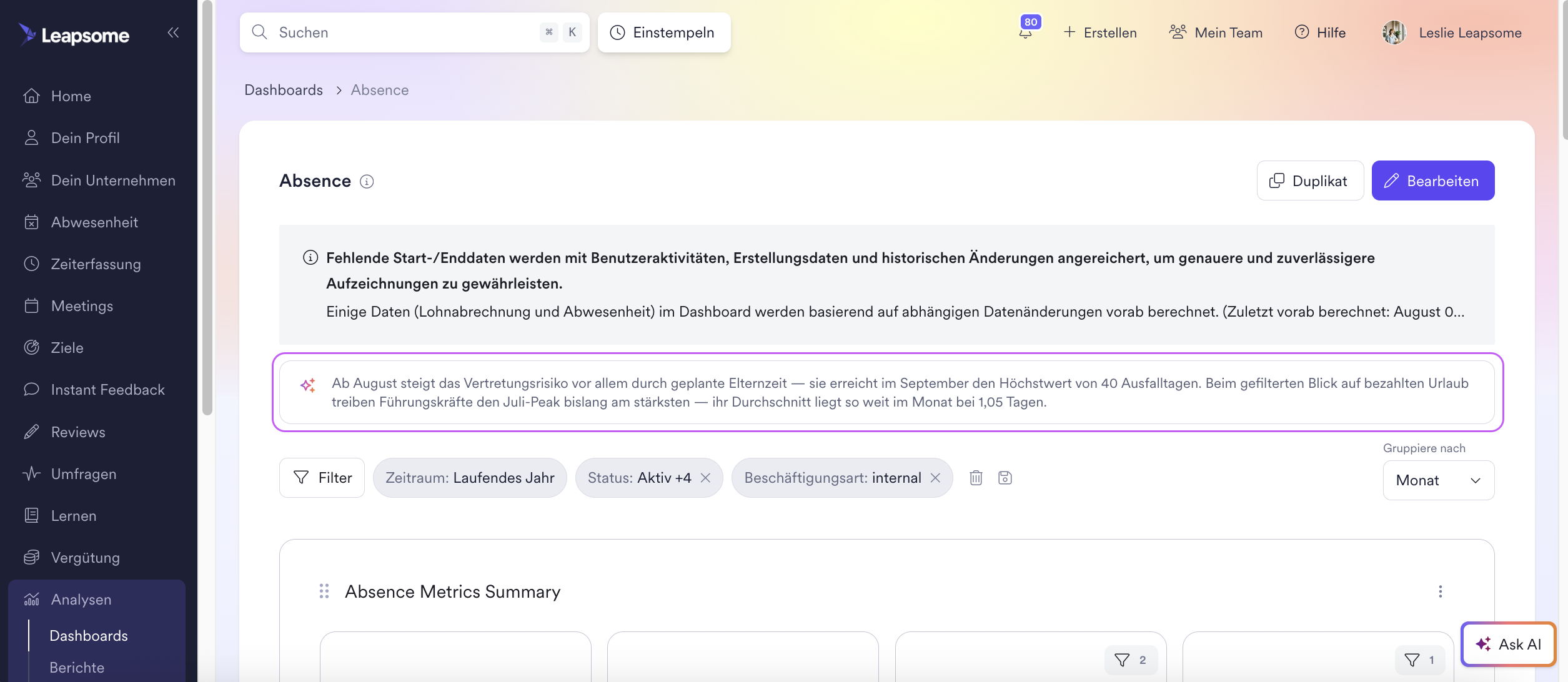Click the sidebar scrollbar

(207, 207)
